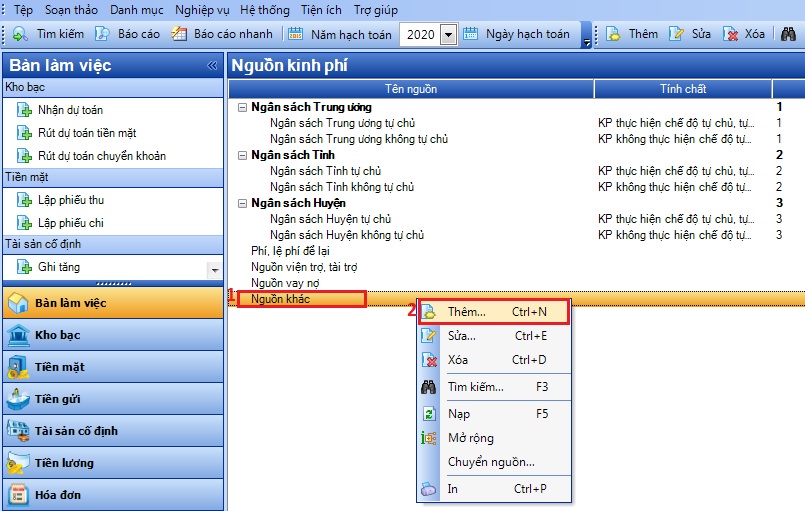Screen dimensions: 805x511
Task: Open the Danh mục menu
Action: [x=137, y=10]
